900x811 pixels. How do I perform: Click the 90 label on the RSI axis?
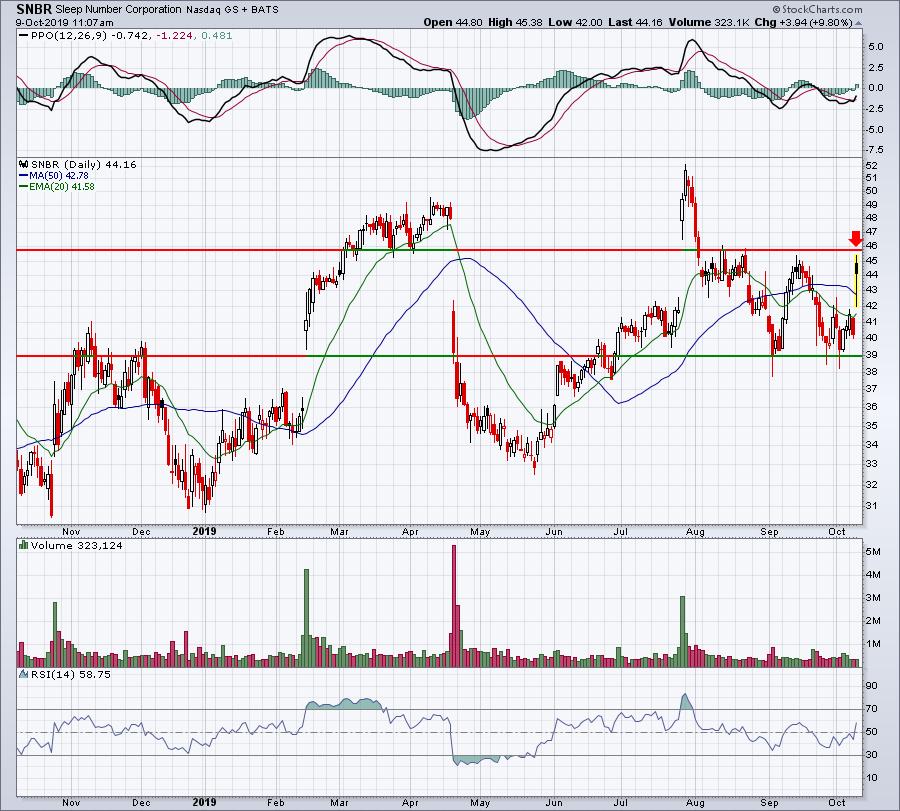click(x=871, y=685)
